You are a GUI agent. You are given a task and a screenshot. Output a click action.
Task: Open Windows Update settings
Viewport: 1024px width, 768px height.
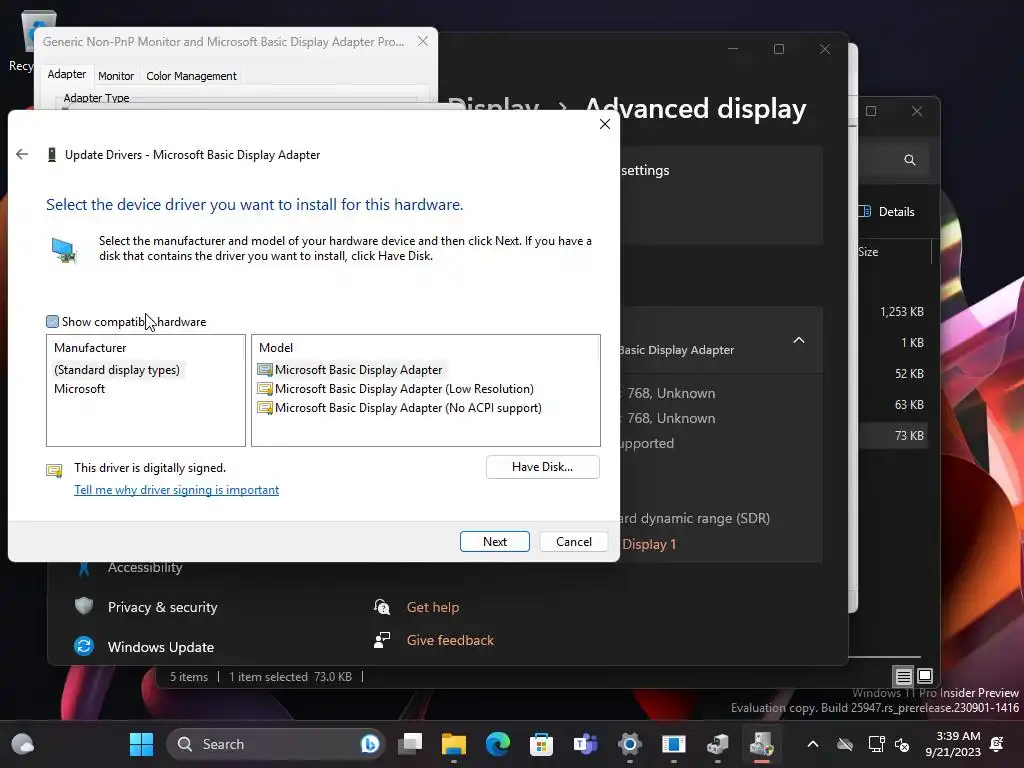[x=161, y=647]
